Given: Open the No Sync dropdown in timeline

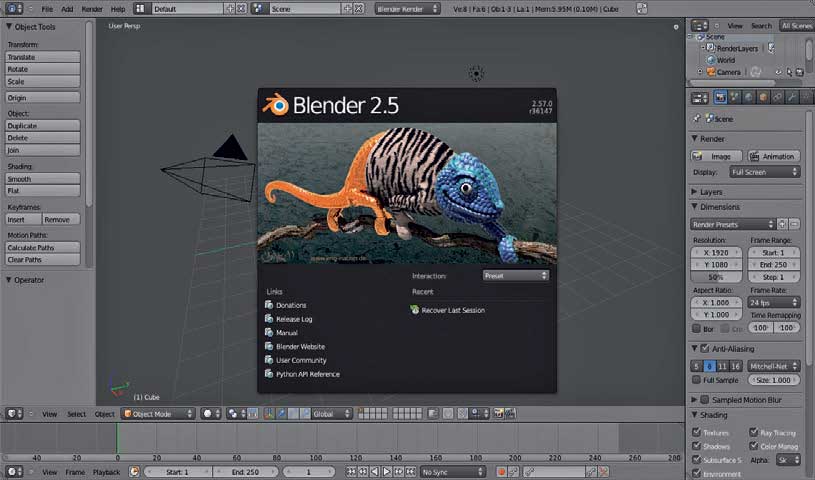Looking at the screenshot, I should tap(452, 472).
